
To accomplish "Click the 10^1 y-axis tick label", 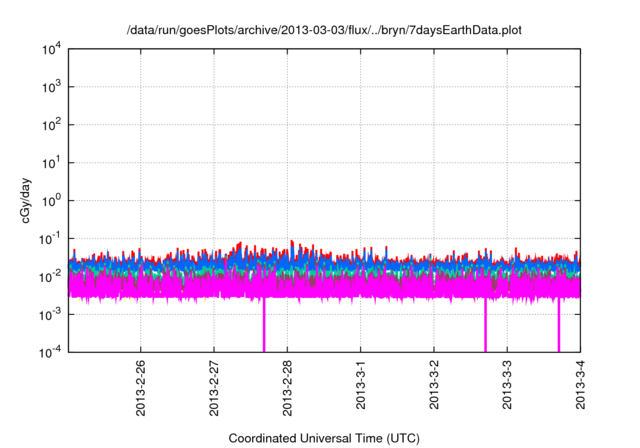I will click(x=51, y=163).
